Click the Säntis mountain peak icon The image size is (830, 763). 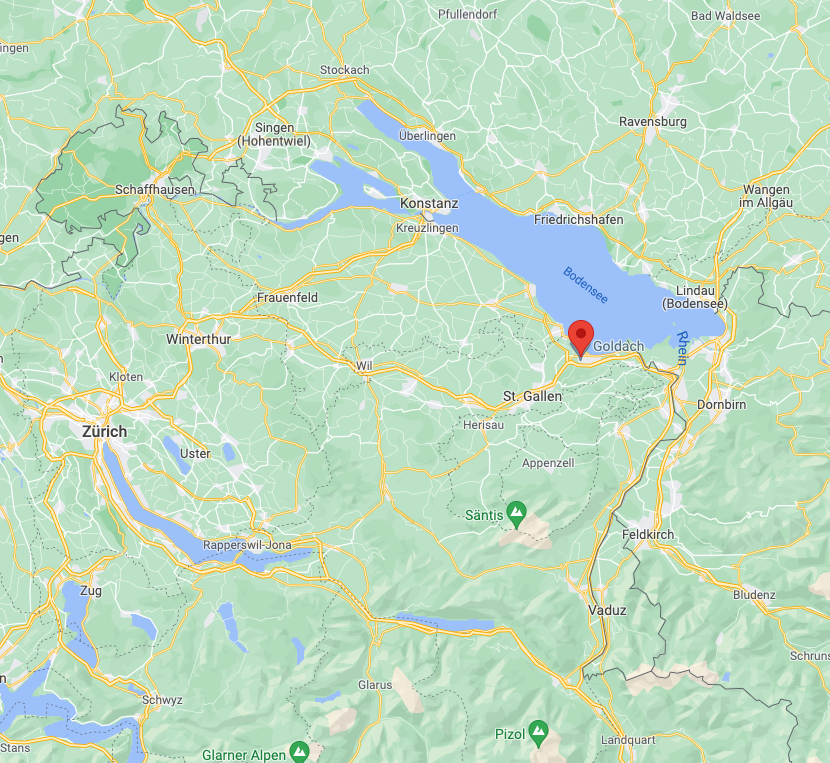click(516, 515)
